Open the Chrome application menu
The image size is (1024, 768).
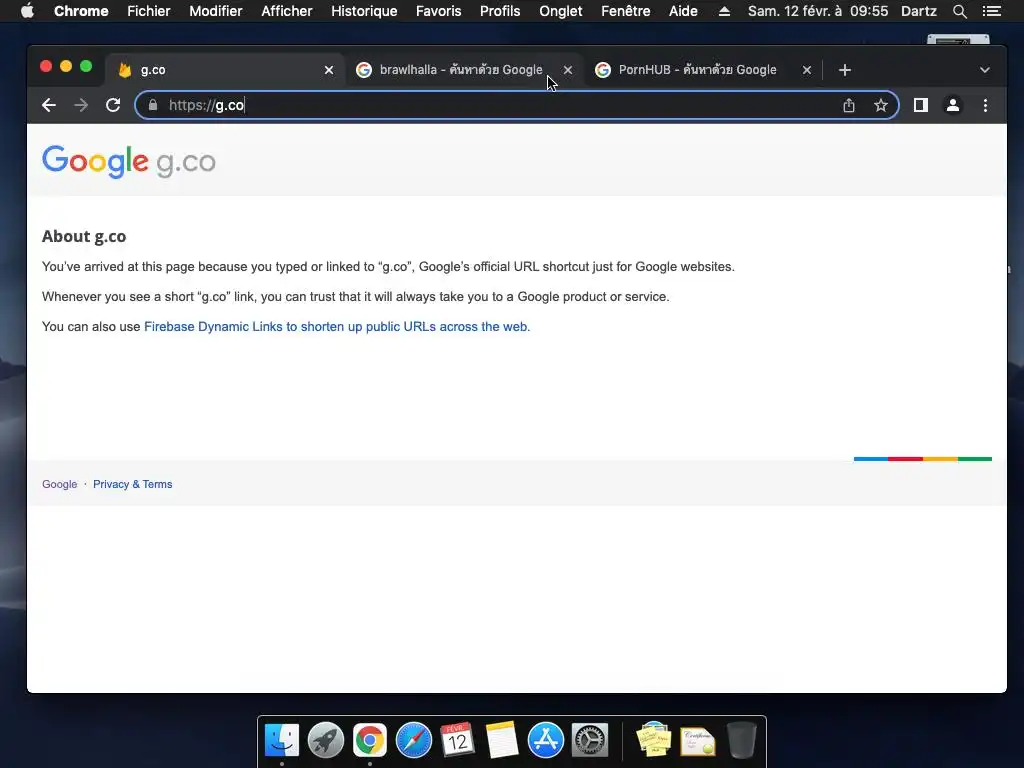[x=81, y=11]
